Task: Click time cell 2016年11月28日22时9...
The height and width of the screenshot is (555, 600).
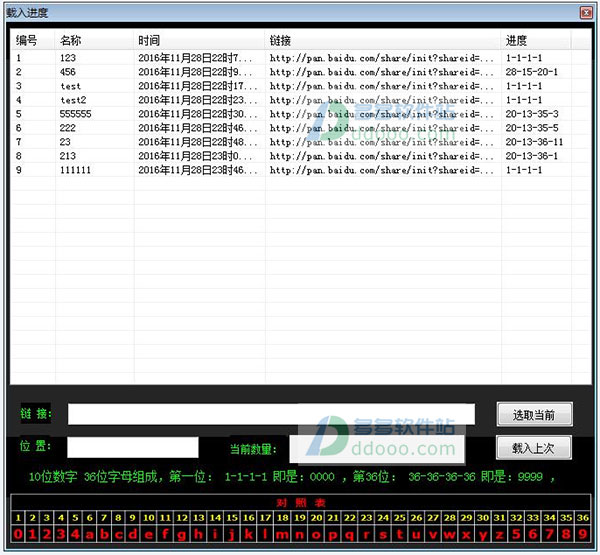Action: point(195,72)
